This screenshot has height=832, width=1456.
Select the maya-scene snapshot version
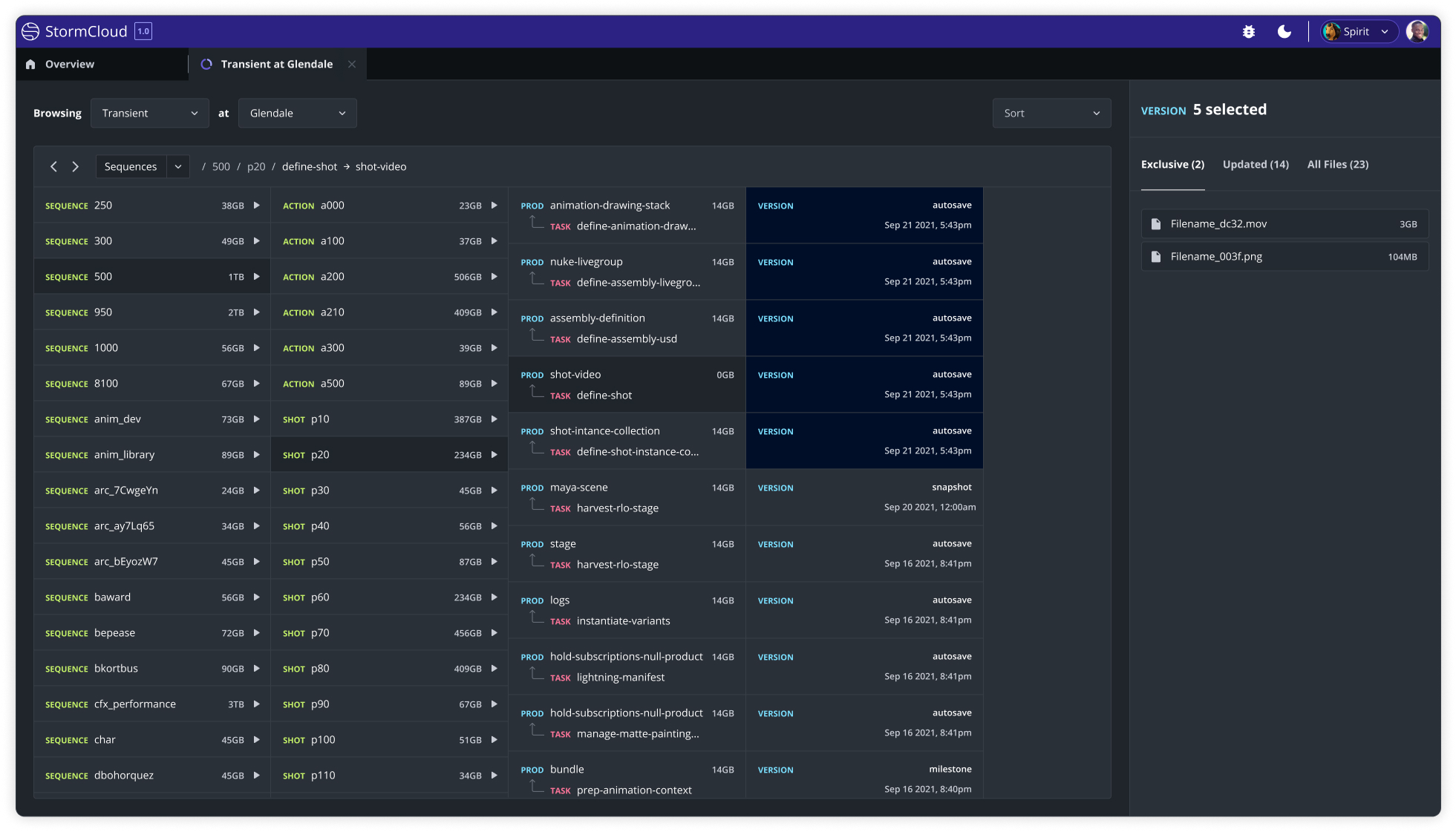coord(864,498)
